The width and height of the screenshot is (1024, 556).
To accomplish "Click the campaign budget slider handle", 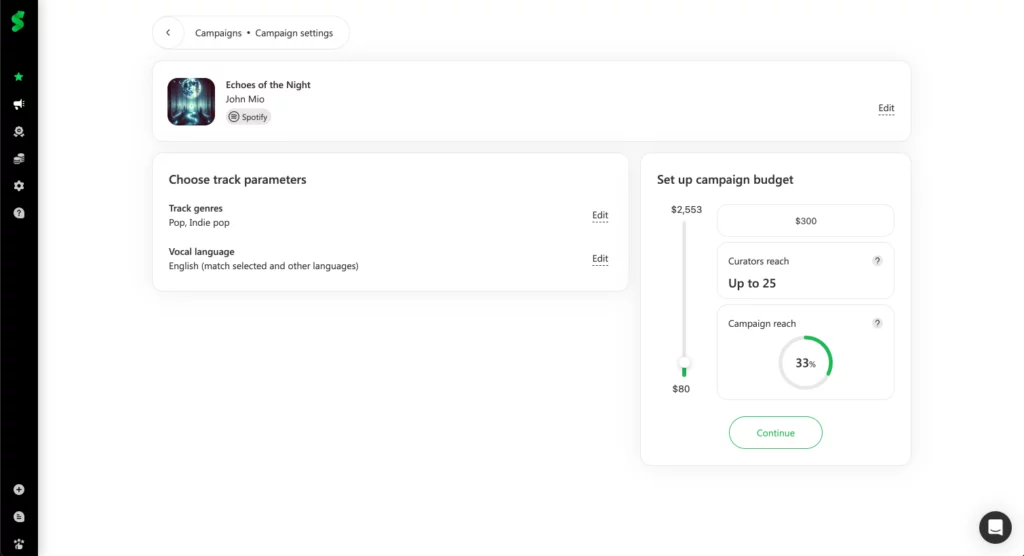I will click(x=684, y=362).
